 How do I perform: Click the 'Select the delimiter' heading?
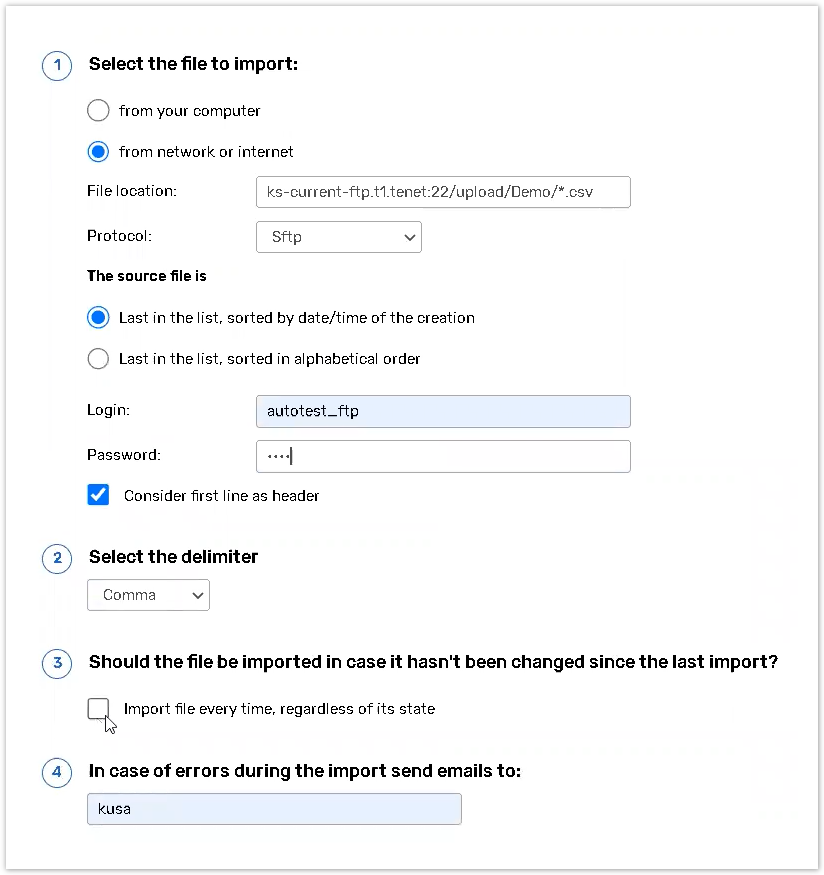[173, 557]
